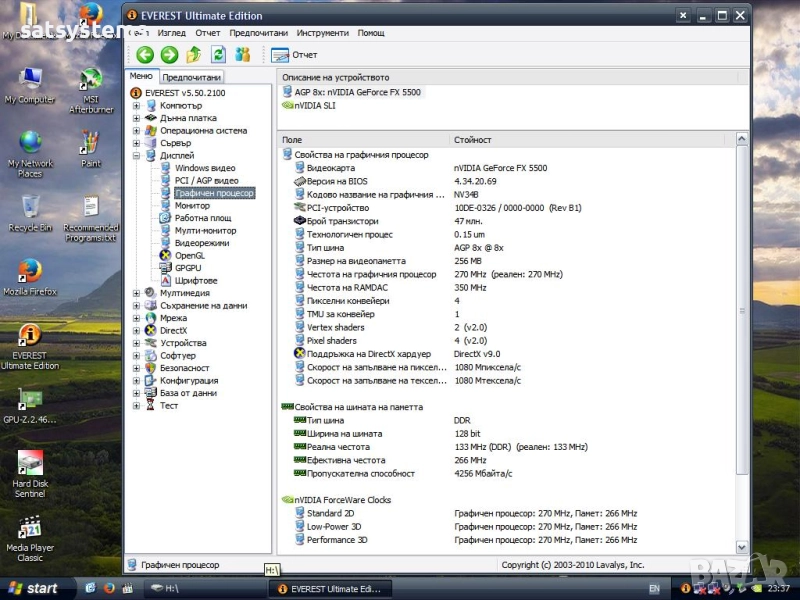Open the Изглед menu
The height and width of the screenshot is (600, 800).
coord(172,33)
